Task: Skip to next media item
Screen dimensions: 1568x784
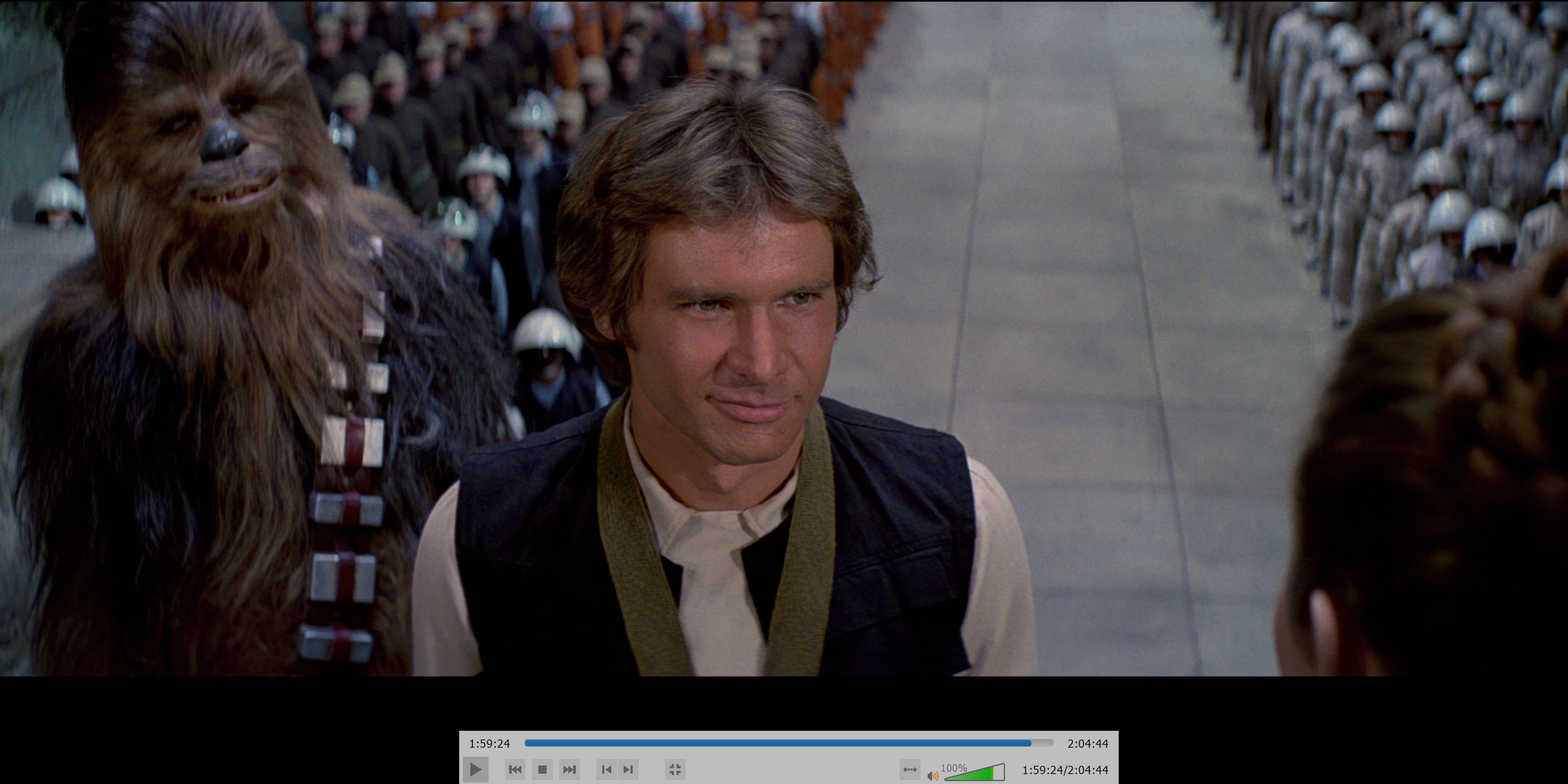Action: 569,770
